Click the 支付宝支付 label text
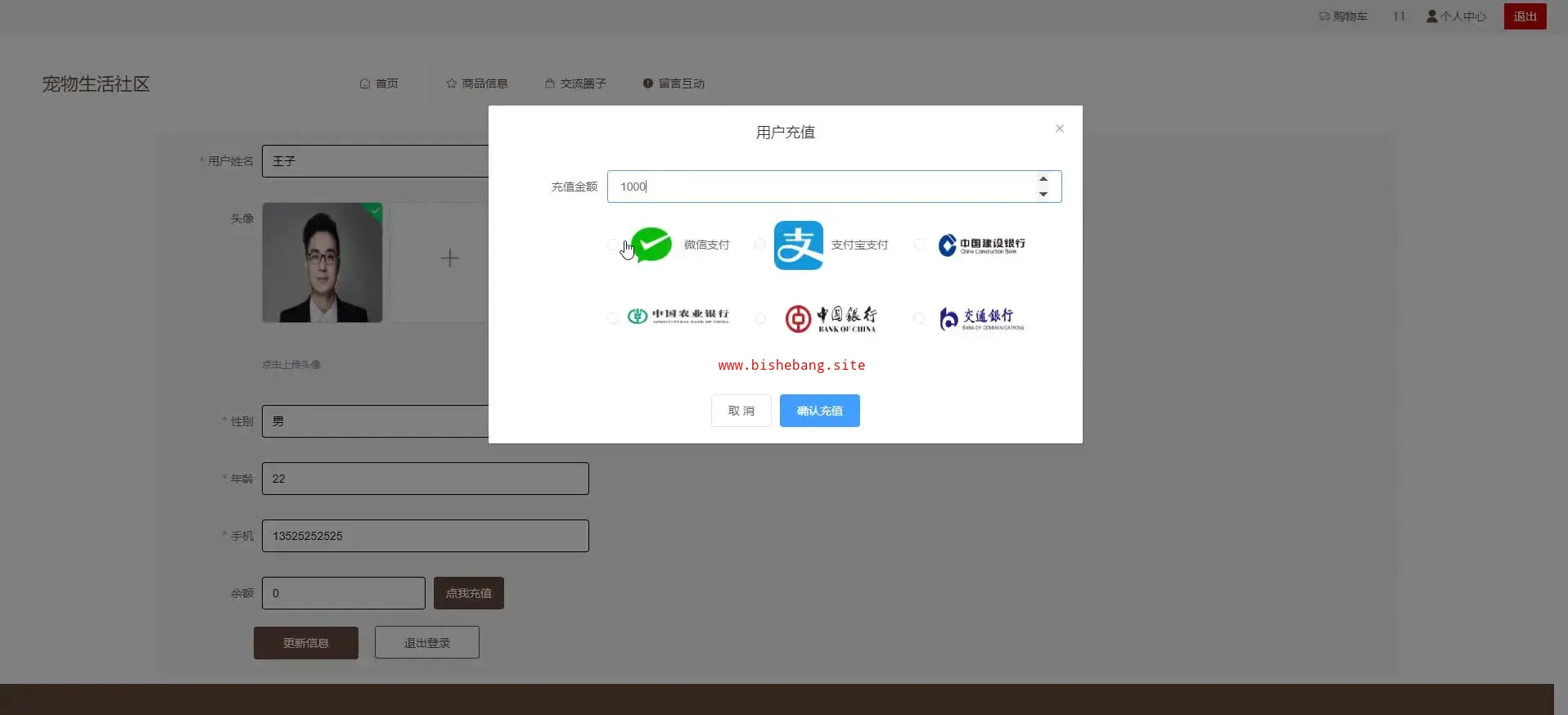This screenshot has height=715, width=1568. click(x=859, y=245)
